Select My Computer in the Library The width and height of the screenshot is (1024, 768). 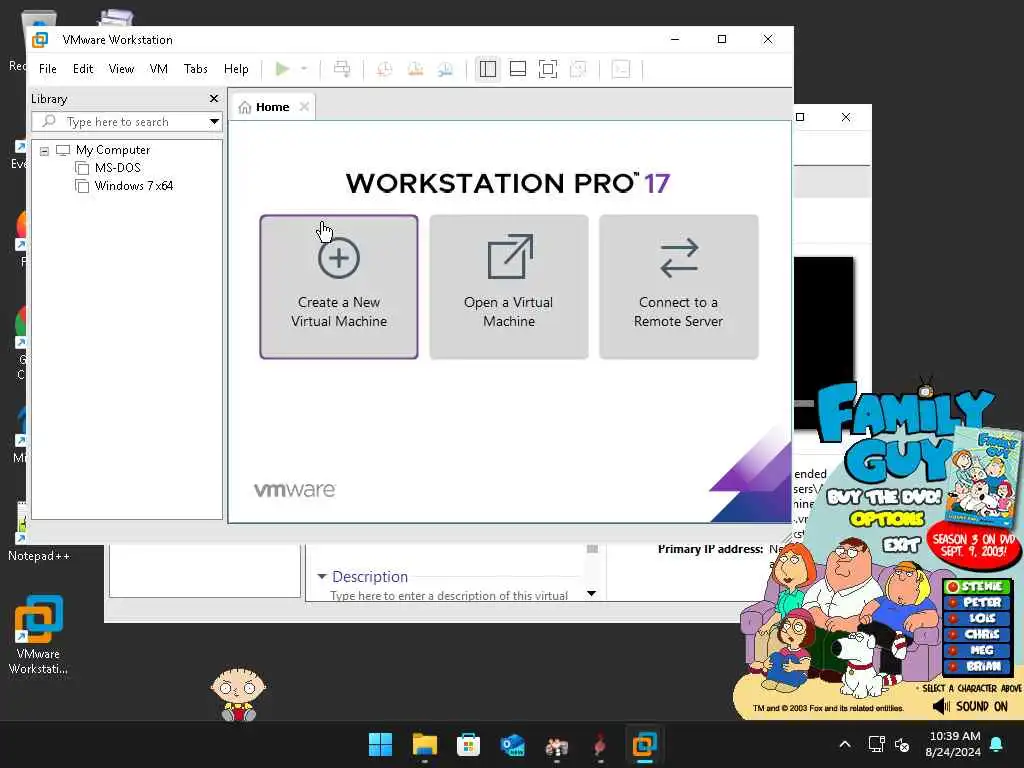coord(112,150)
